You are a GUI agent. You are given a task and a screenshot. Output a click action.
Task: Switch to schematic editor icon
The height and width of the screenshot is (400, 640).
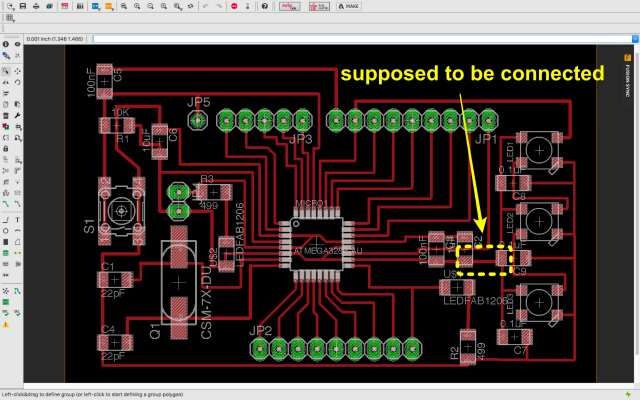[64, 6]
